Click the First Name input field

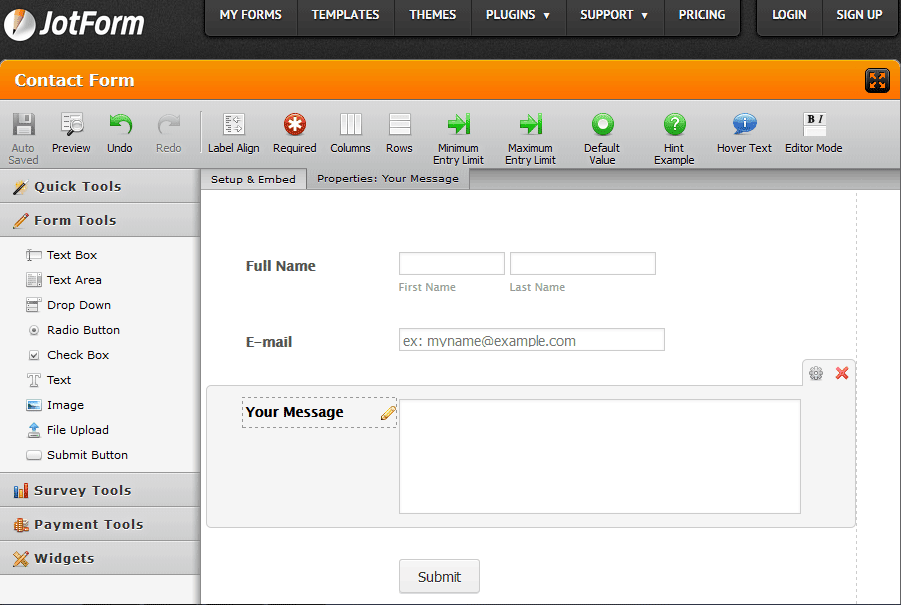452,263
